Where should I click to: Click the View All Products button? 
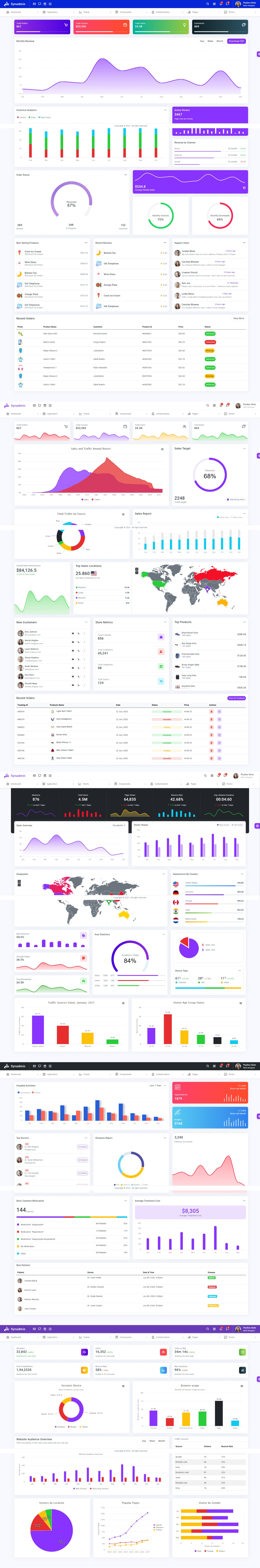tap(236, 698)
